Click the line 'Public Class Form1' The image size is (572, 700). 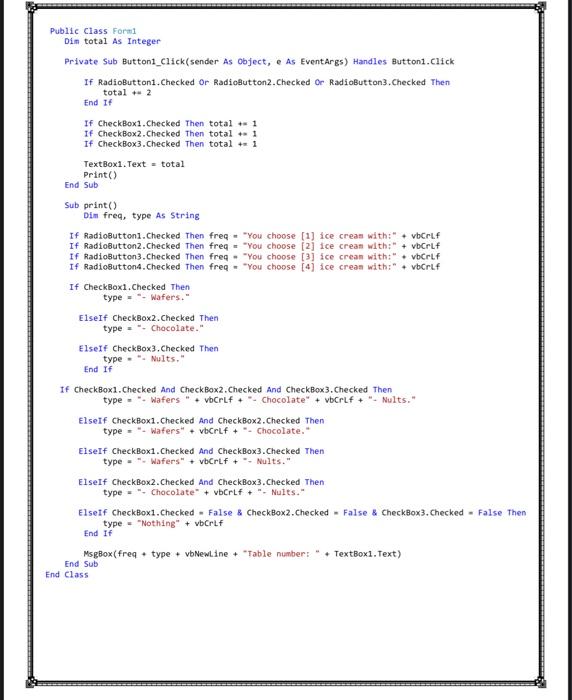93,31
